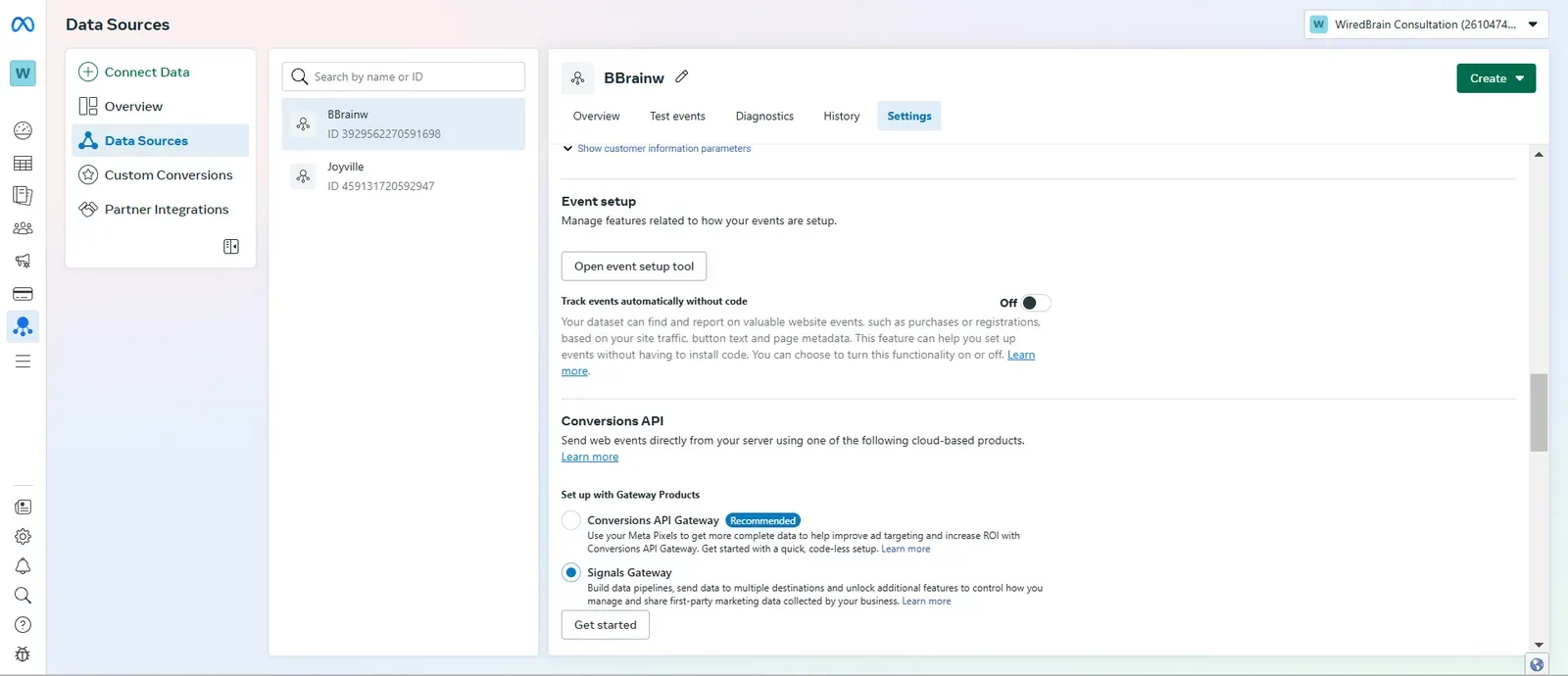Open the pages/documents icon in left rail
Screen dimensions: 1568x676
point(23,196)
